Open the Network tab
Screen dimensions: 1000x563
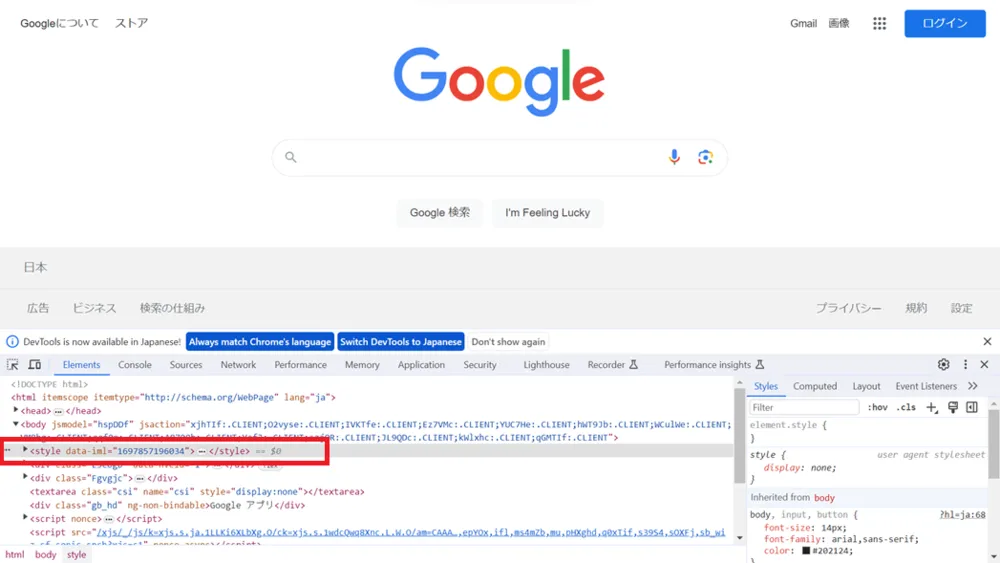click(238, 365)
